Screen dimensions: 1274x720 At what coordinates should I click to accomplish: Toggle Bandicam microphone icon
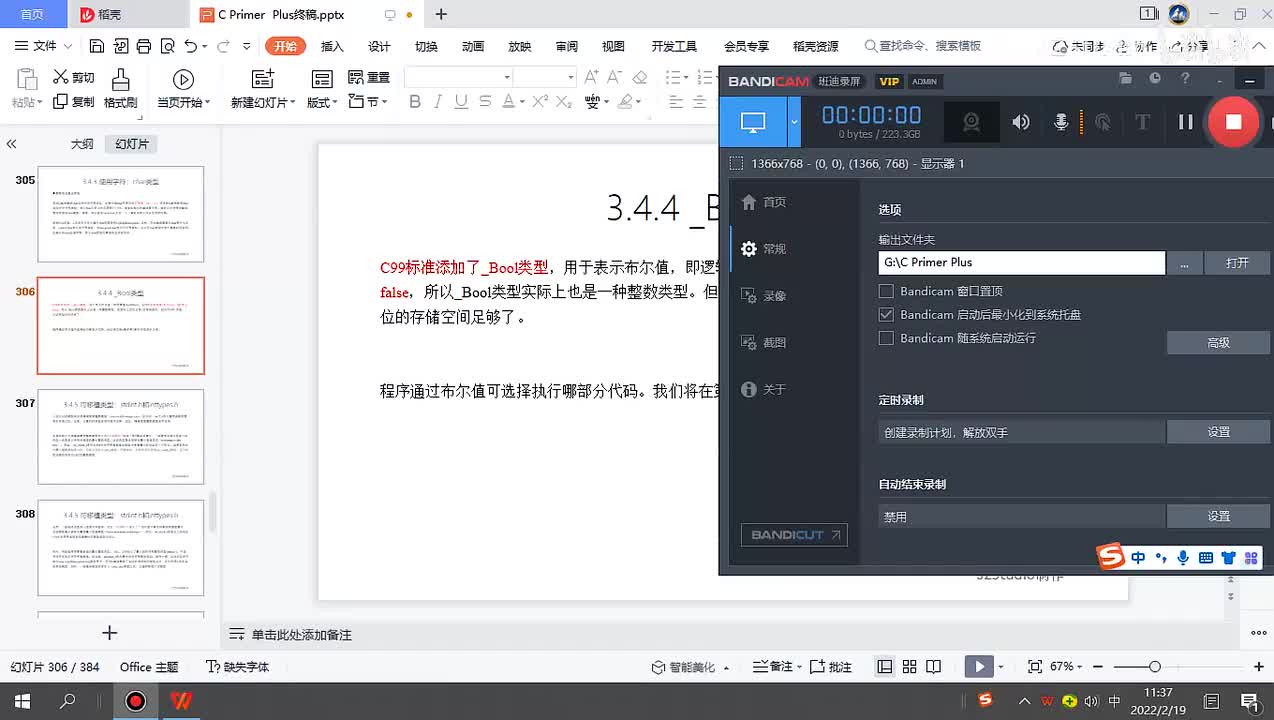click(x=1061, y=122)
